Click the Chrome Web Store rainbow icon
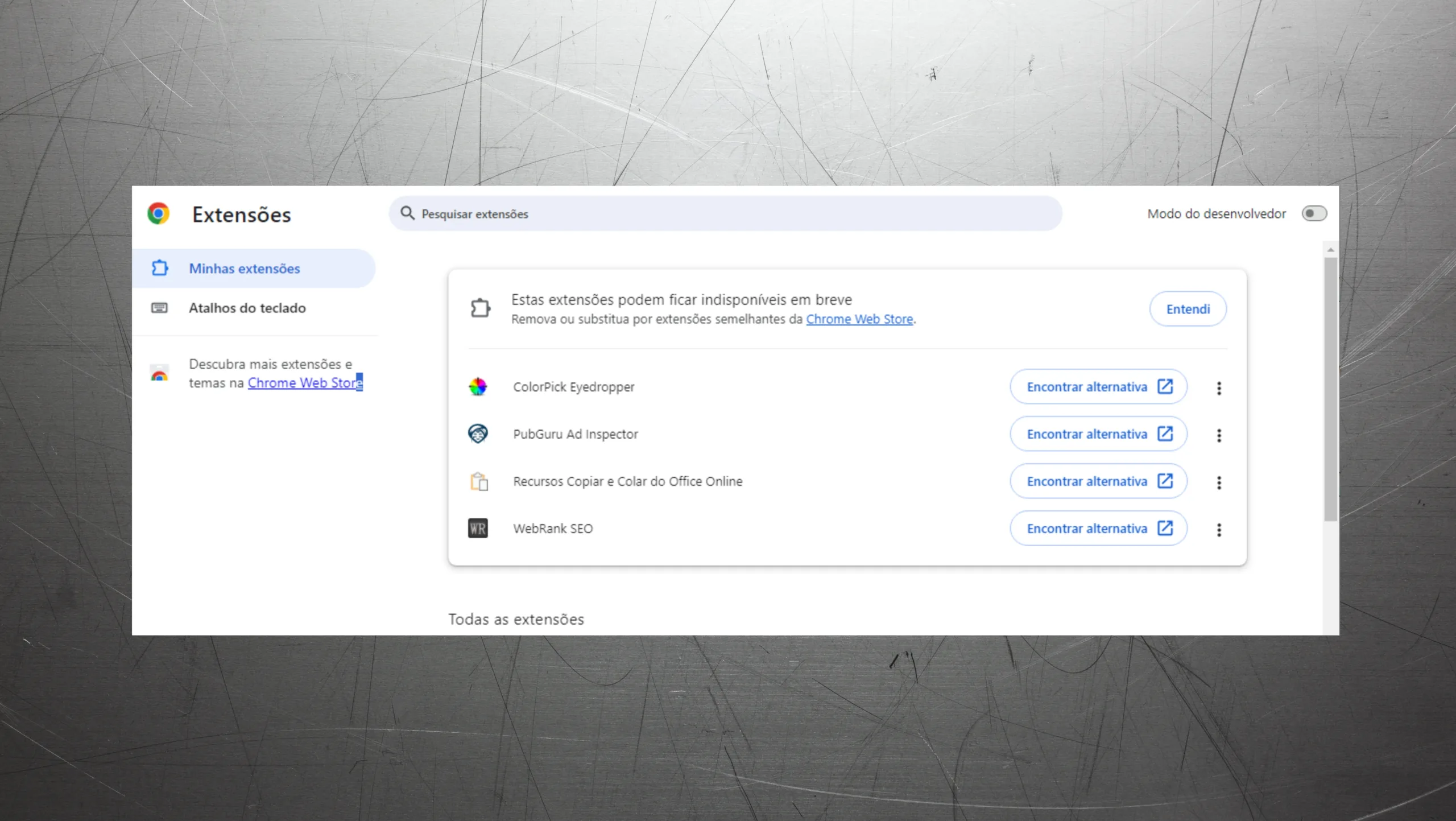This screenshot has height=821, width=1456. click(x=159, y=373)
